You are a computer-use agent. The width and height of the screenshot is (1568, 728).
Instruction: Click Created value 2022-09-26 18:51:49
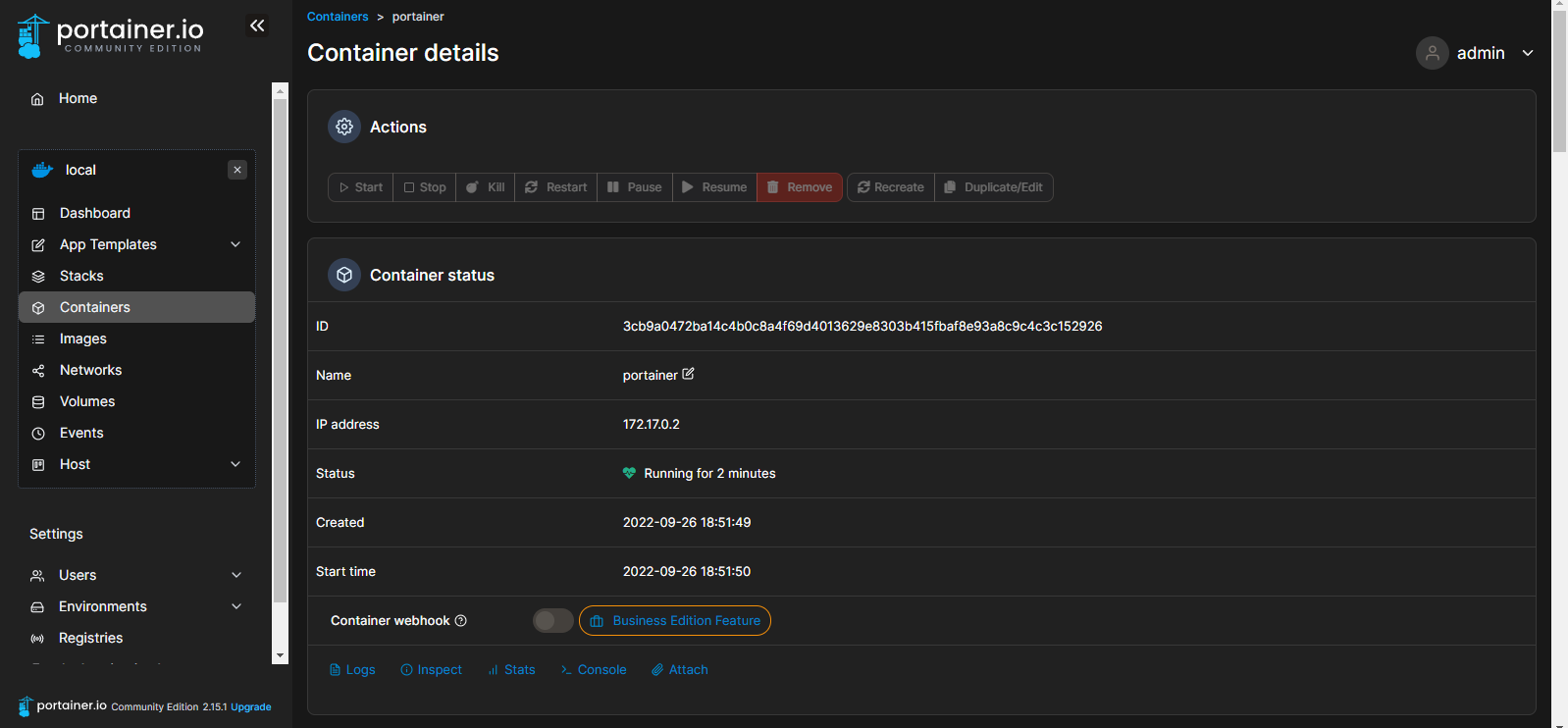pos(687,522)
